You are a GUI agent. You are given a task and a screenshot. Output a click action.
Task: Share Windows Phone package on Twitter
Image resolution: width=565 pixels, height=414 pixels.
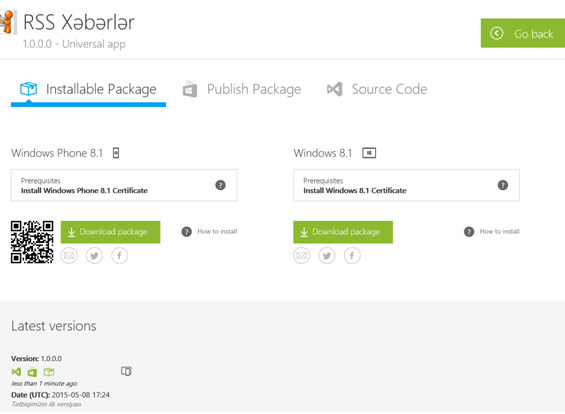pos(94,256)
